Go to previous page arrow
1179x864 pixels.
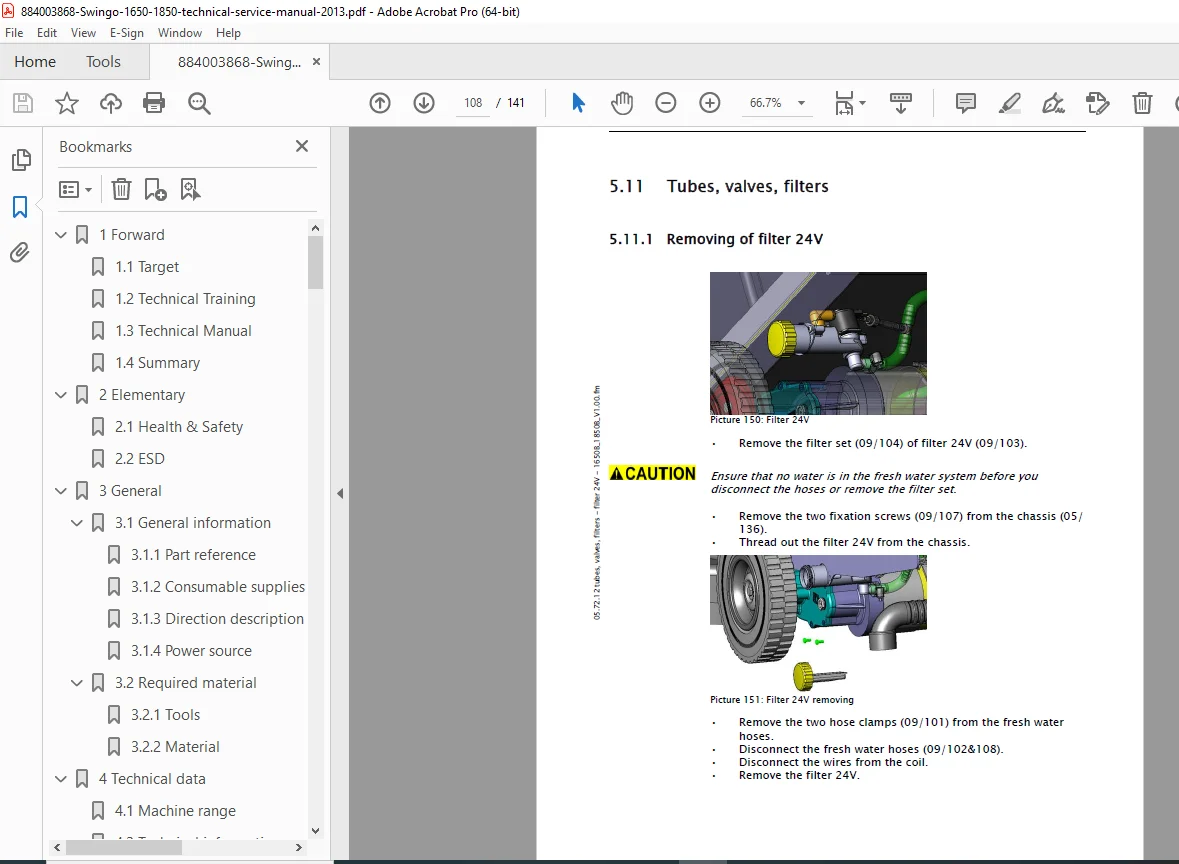click(x=380, y=103)
